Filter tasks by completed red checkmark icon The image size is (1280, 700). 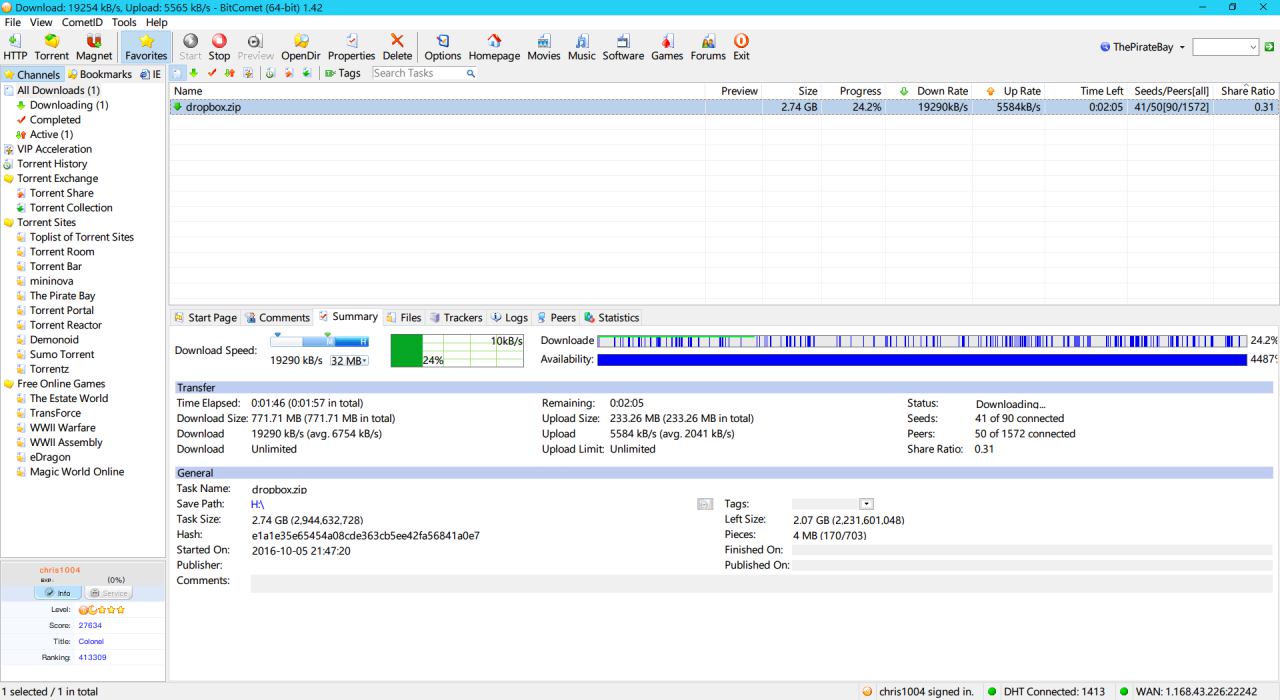coord(211,73)
